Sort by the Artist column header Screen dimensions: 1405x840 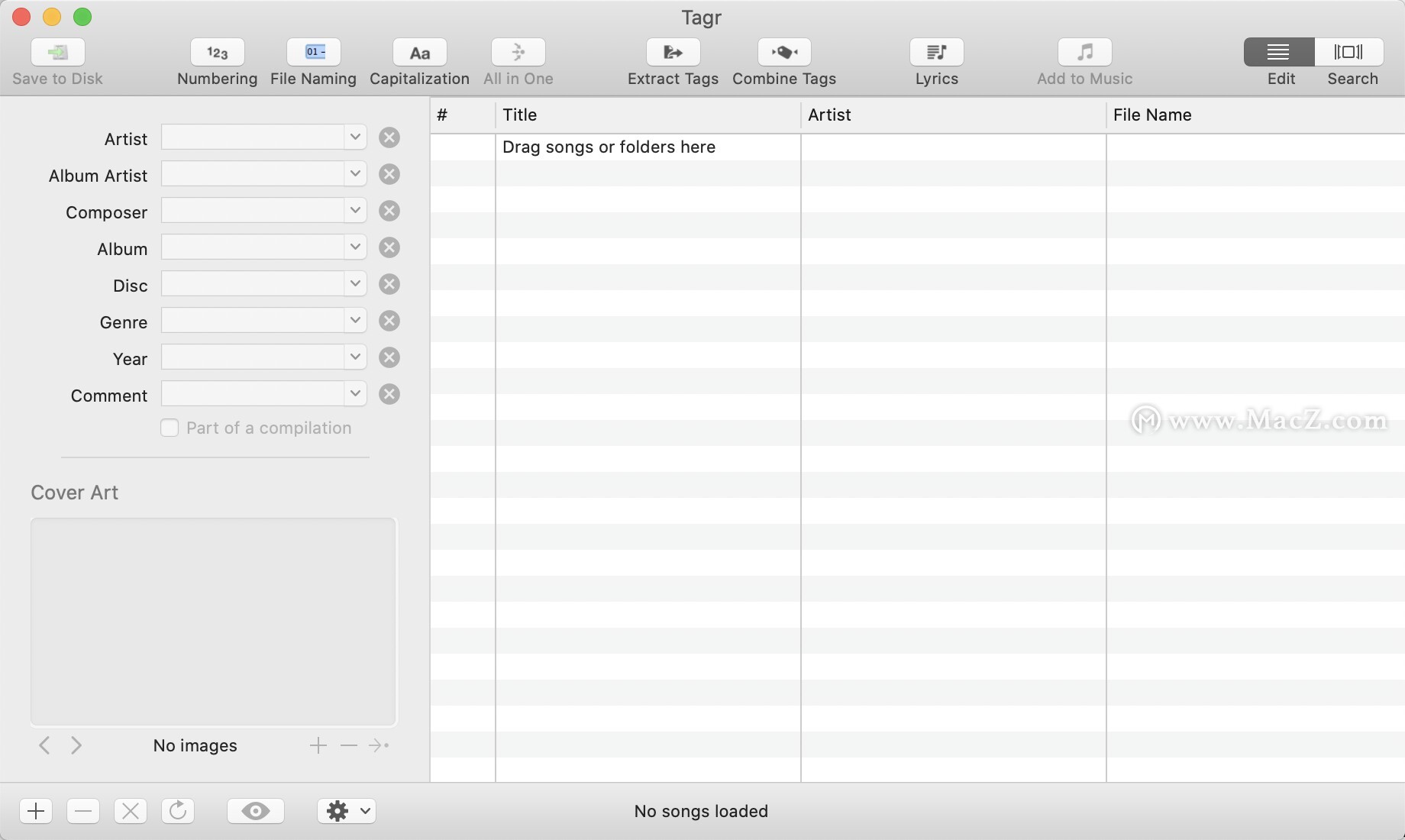pyautogui.click(x=954, y=115)
